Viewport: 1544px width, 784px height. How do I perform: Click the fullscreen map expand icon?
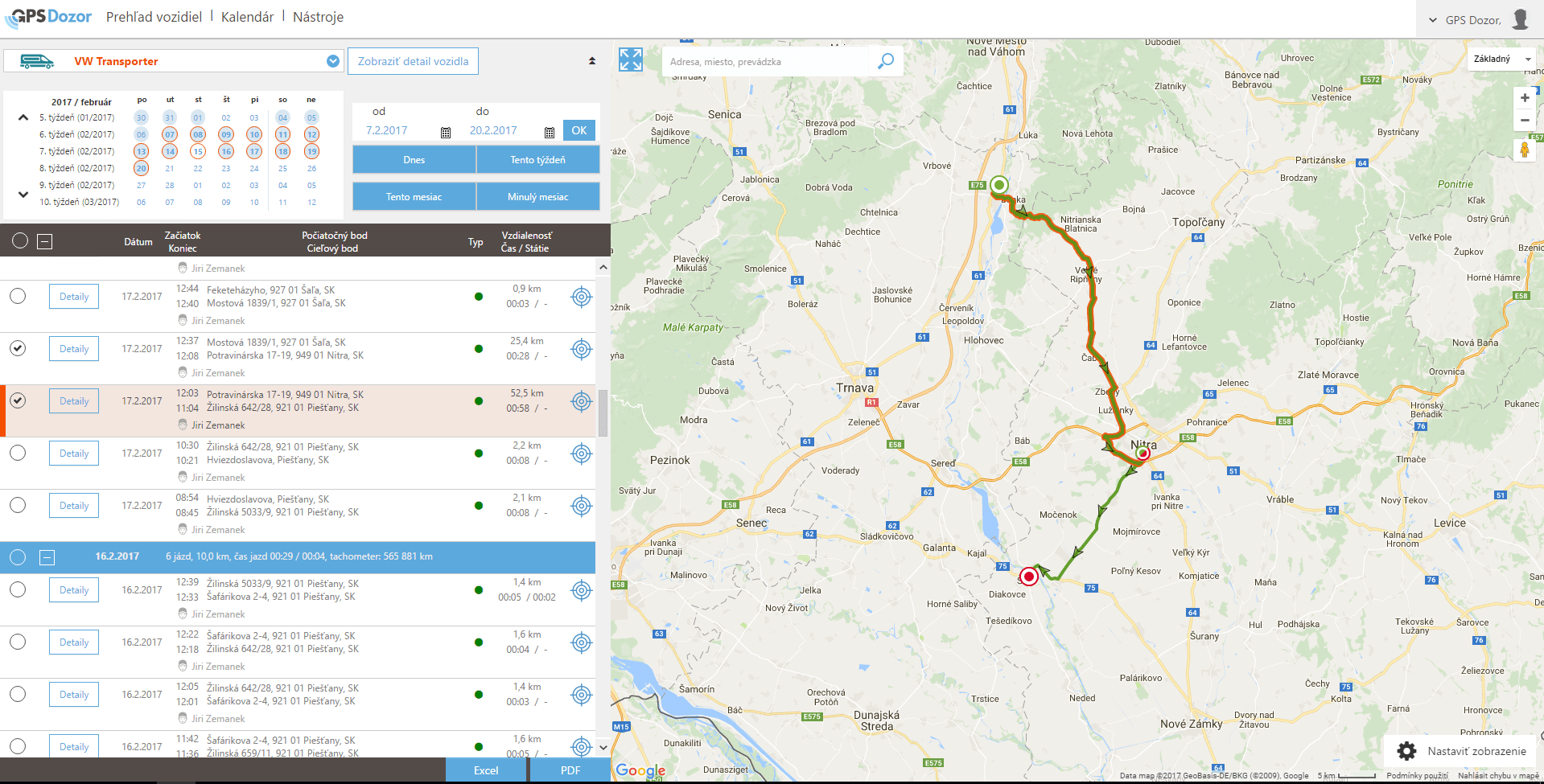tap(631, 60)
